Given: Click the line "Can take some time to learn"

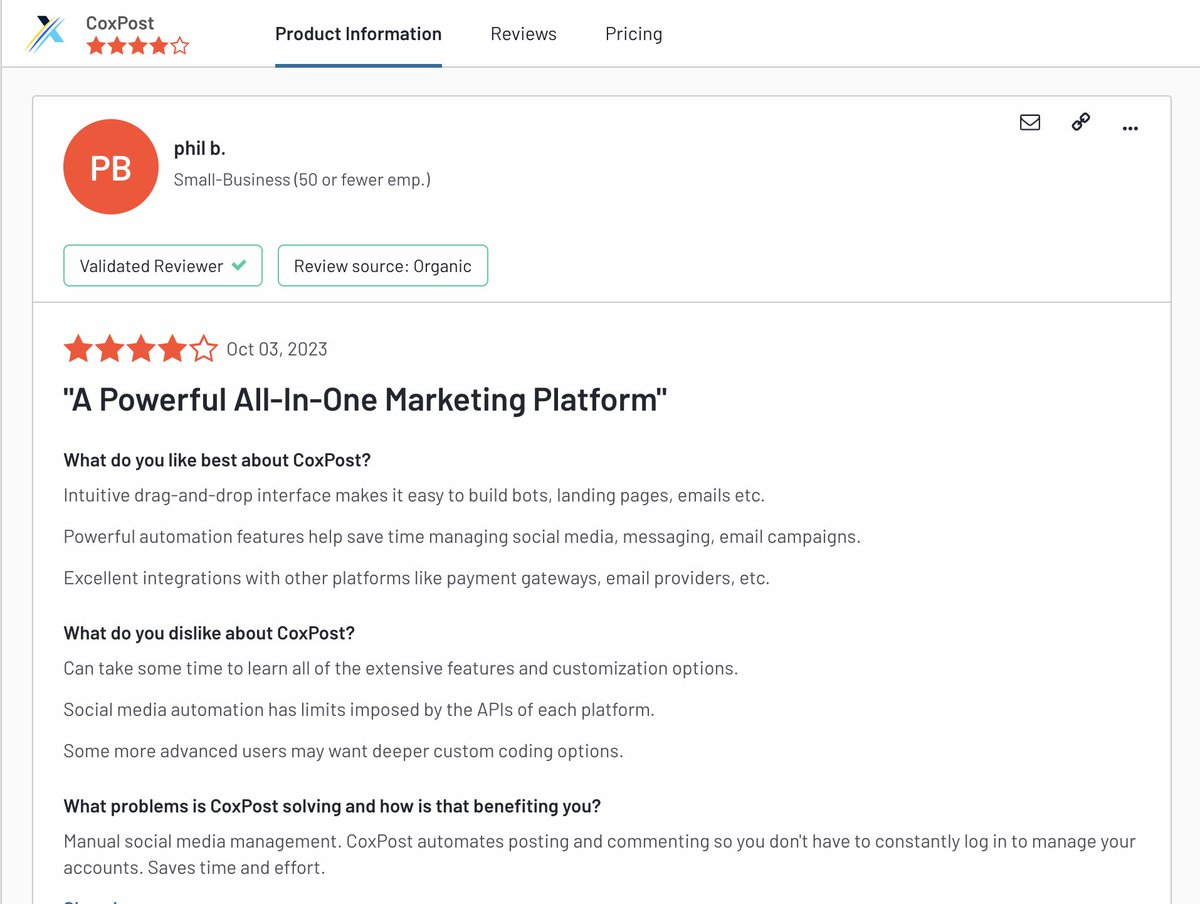Looking at the screenshot, I should tap(400, 668).
